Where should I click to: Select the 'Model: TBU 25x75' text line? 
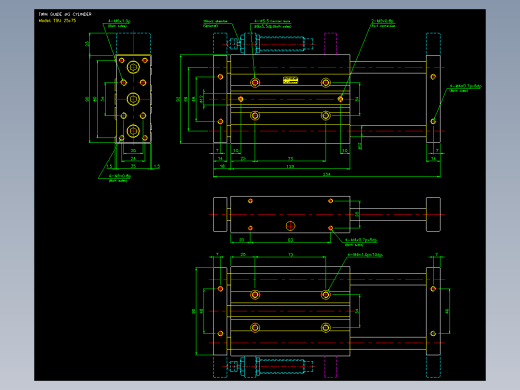57,21
